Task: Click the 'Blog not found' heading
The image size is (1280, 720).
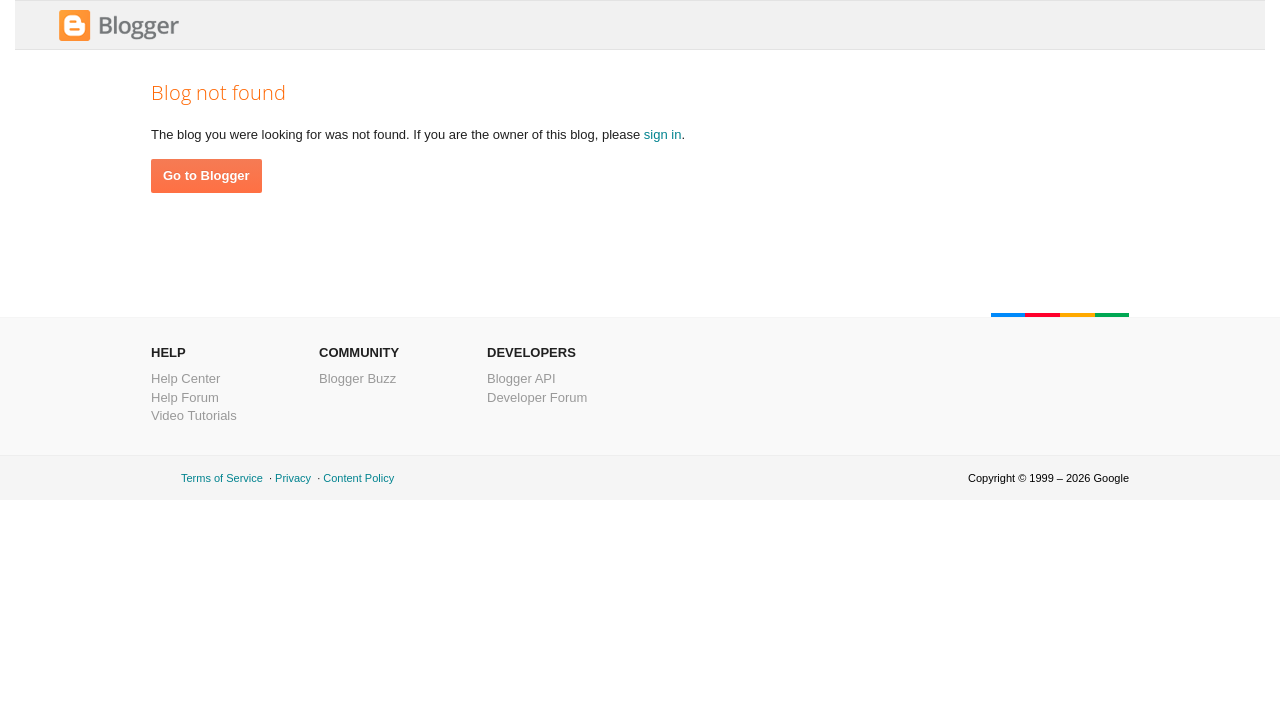Action: coord(218,93)
